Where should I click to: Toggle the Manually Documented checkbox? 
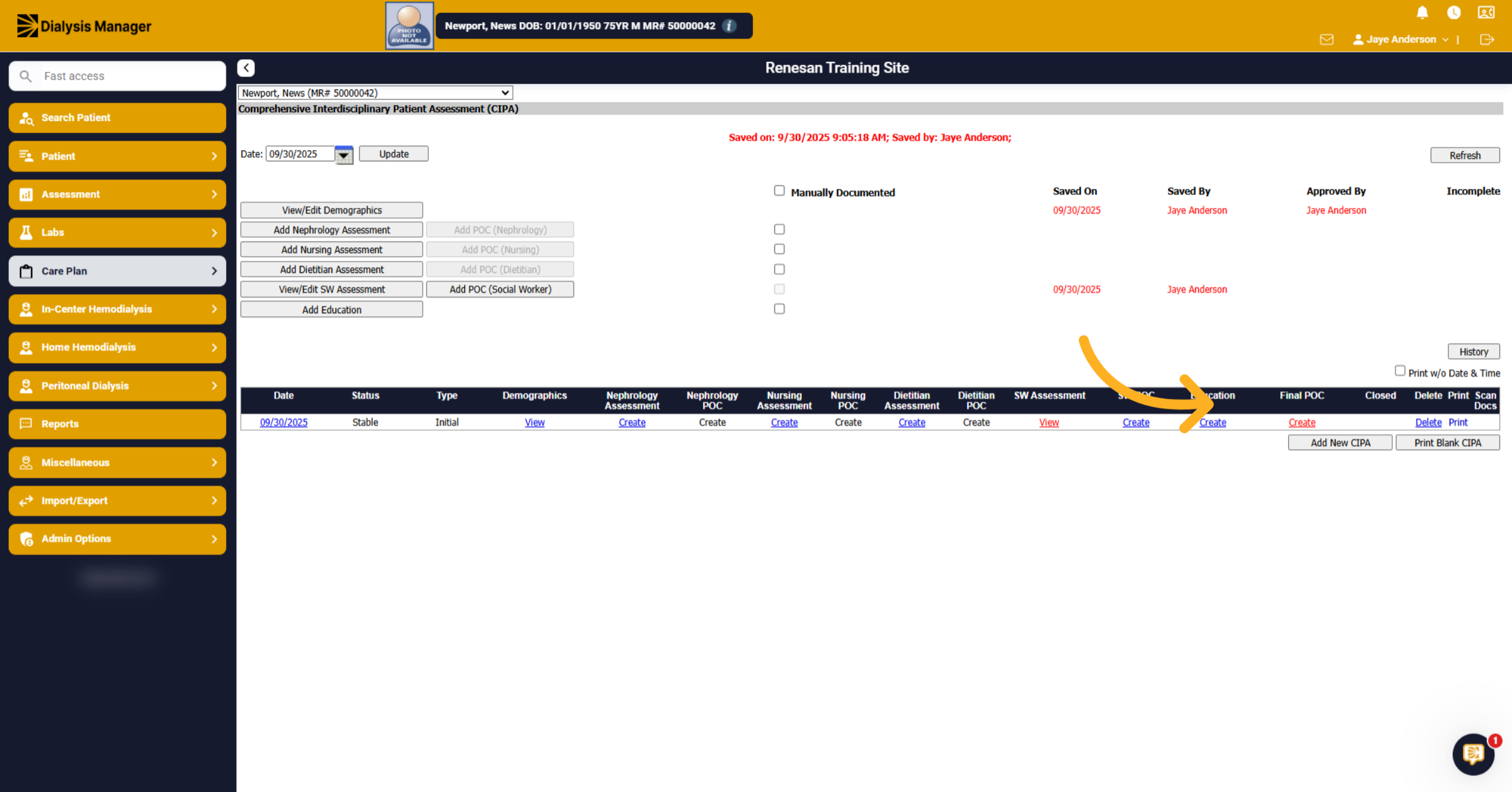point(779,191)
